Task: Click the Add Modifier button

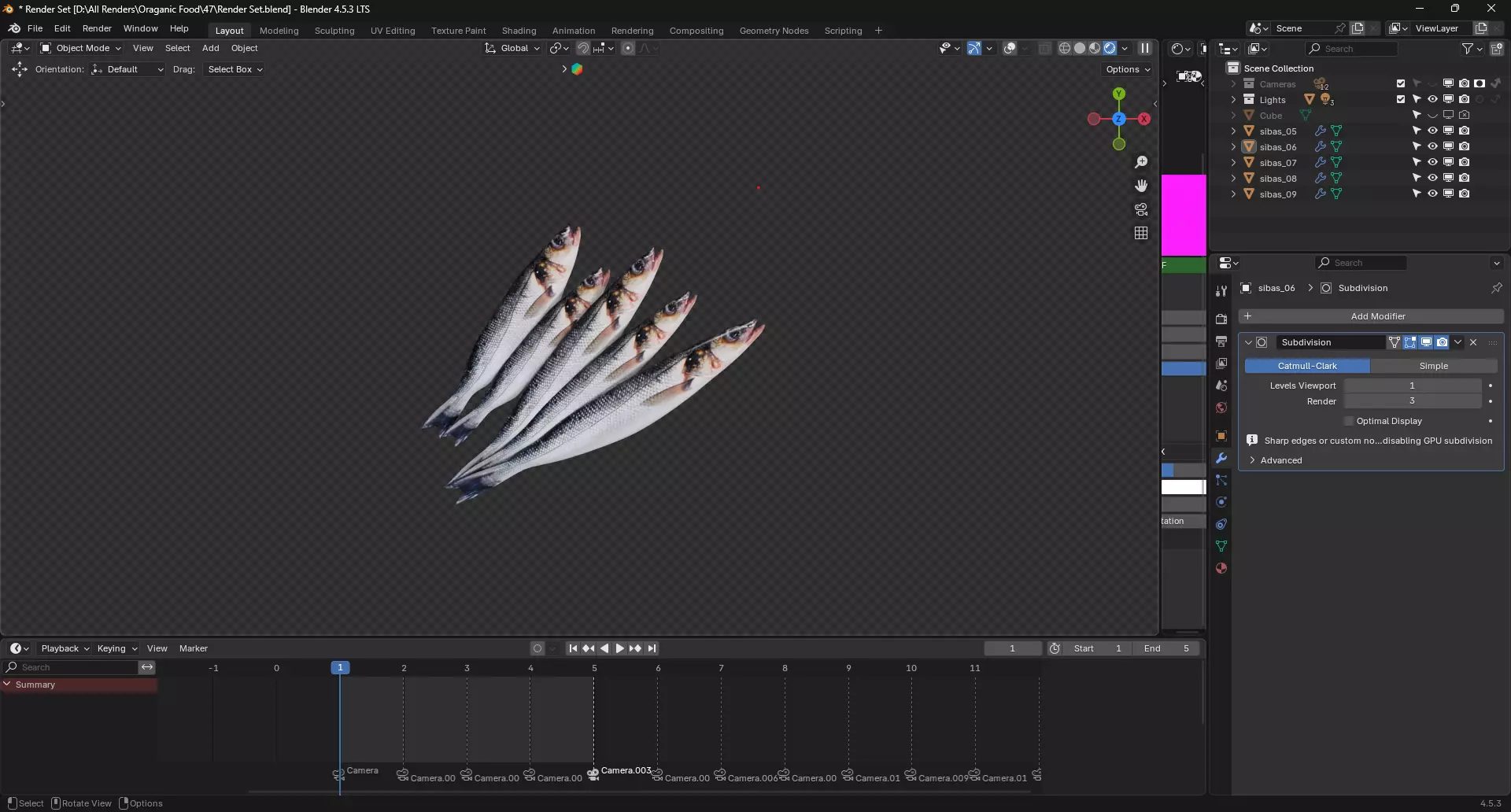Action: (x=1371, y=316)
